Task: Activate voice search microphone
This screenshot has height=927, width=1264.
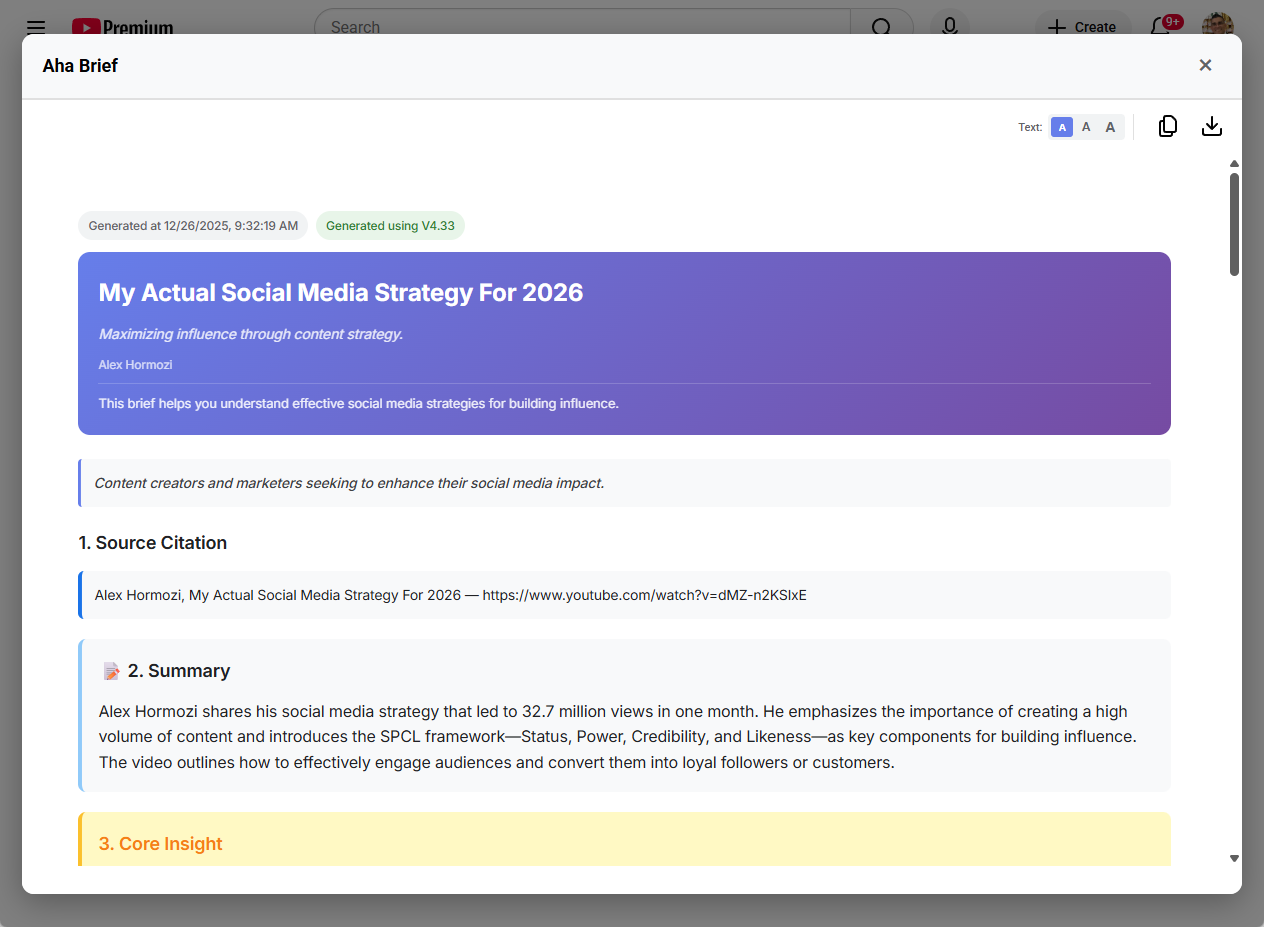Action: coord(949,27)
